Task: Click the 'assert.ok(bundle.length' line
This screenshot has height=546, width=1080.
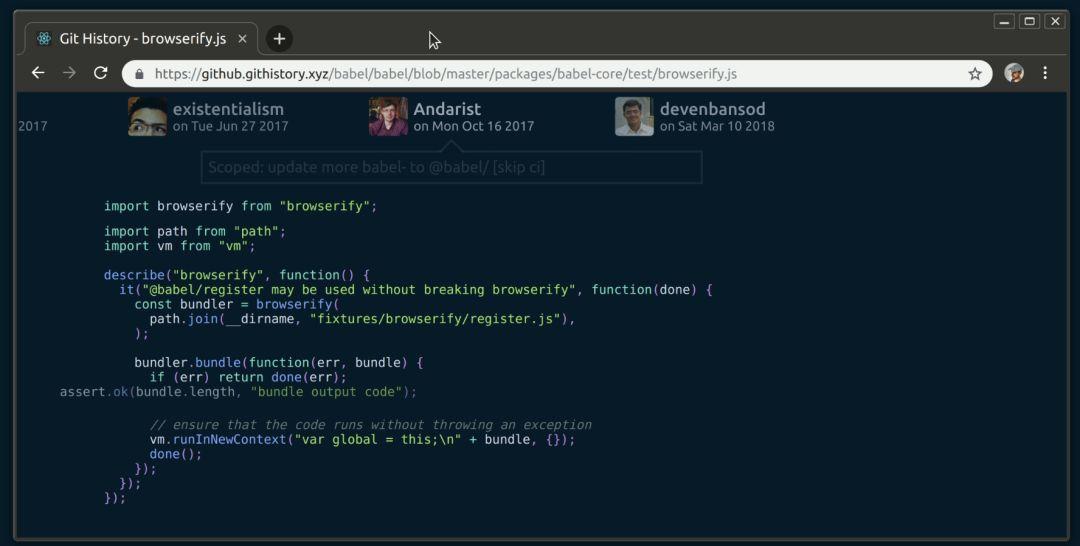Action: [x=238, y=392]
